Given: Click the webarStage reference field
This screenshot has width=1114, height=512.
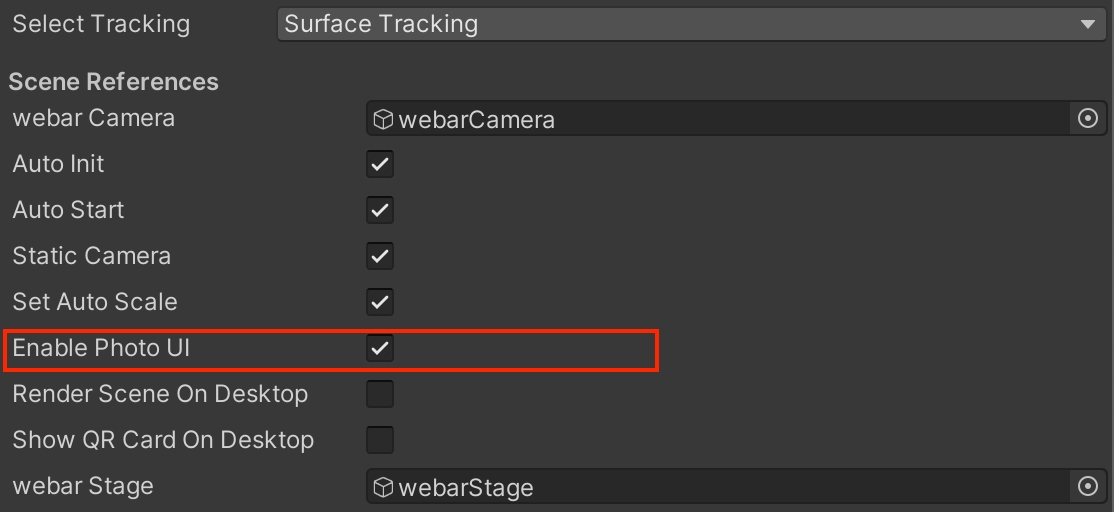Looking at the screenshot, I should (x=720, y=487).
